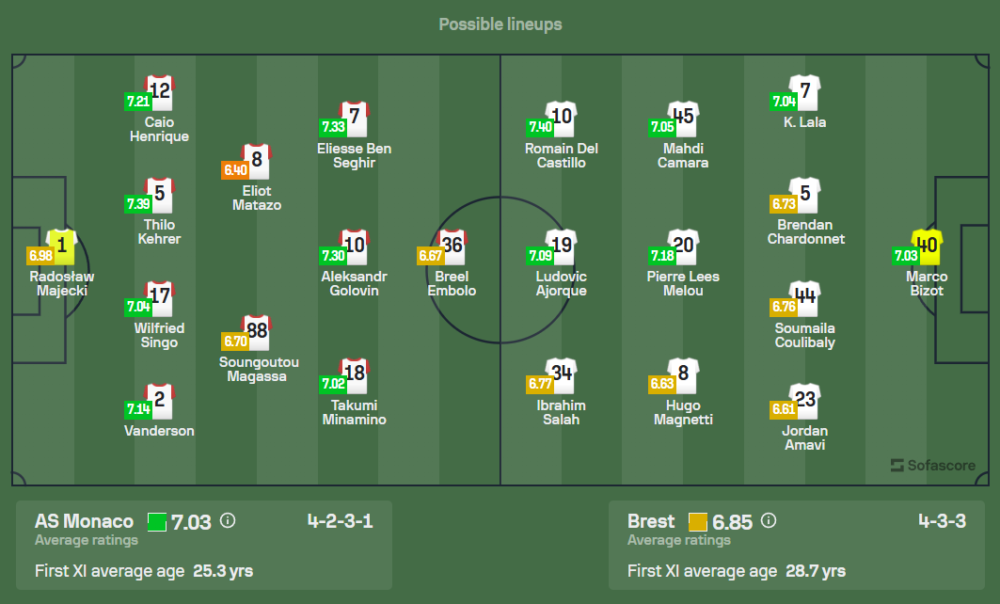This screenshot has height=604, width=1000.
Task: Open Aleksandr Golovin's number 10 shirt
Action: [355, 246]
